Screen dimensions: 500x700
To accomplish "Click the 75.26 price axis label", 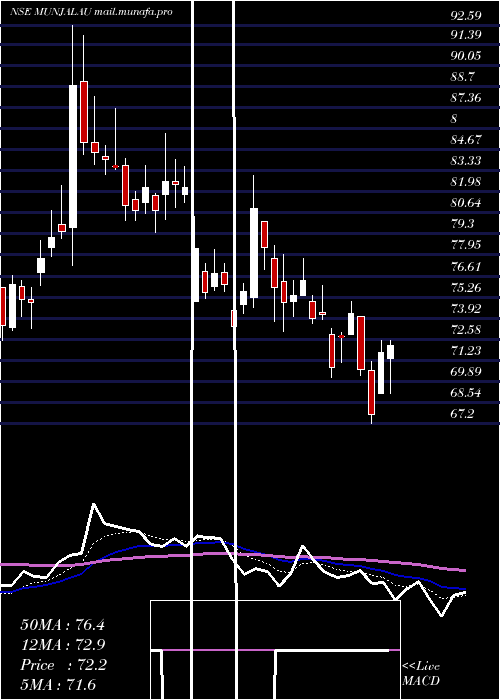I will 466,288.
